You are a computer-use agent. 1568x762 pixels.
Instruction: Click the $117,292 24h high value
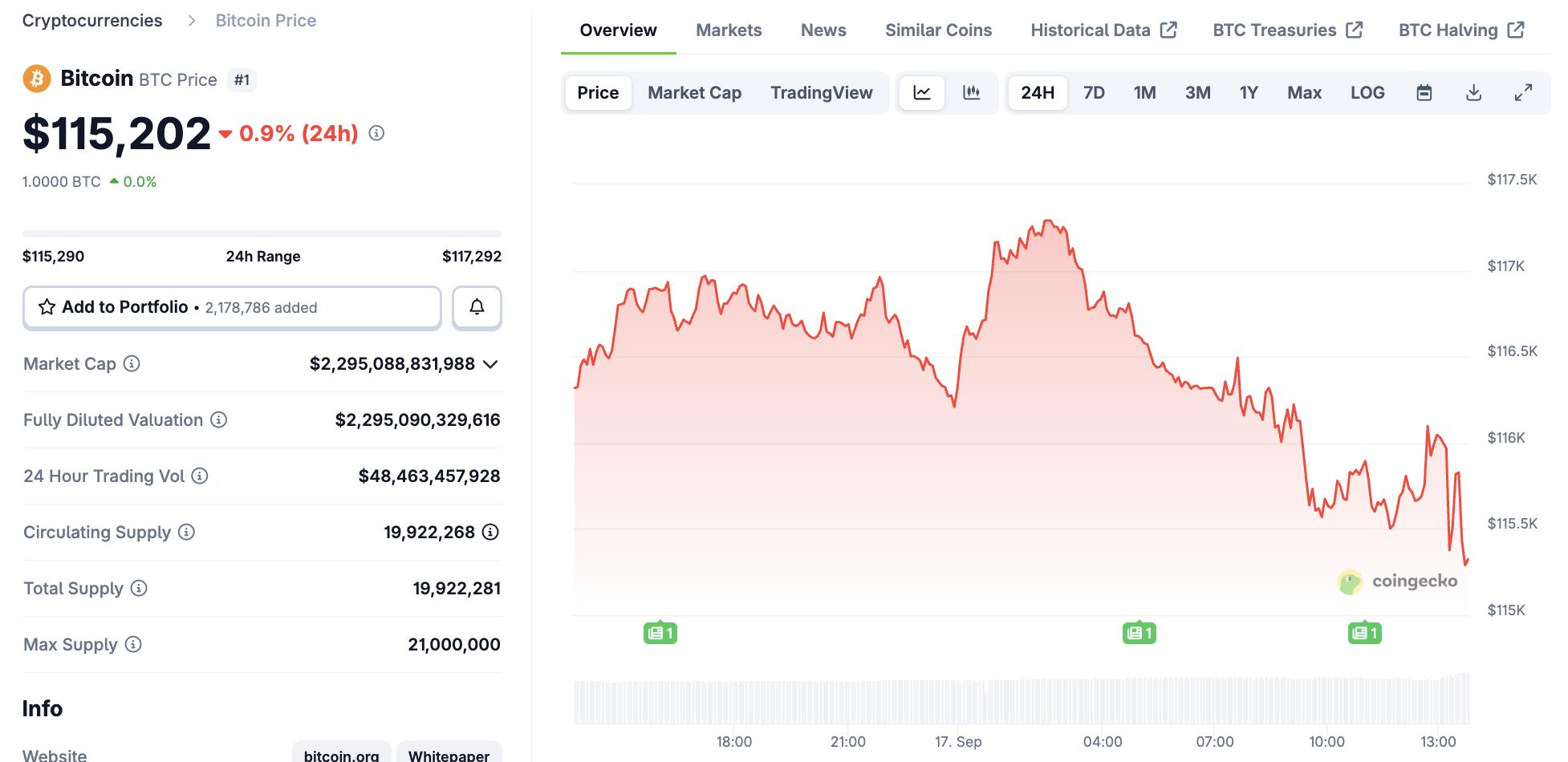pyautogui.click(x=472, y=257)
